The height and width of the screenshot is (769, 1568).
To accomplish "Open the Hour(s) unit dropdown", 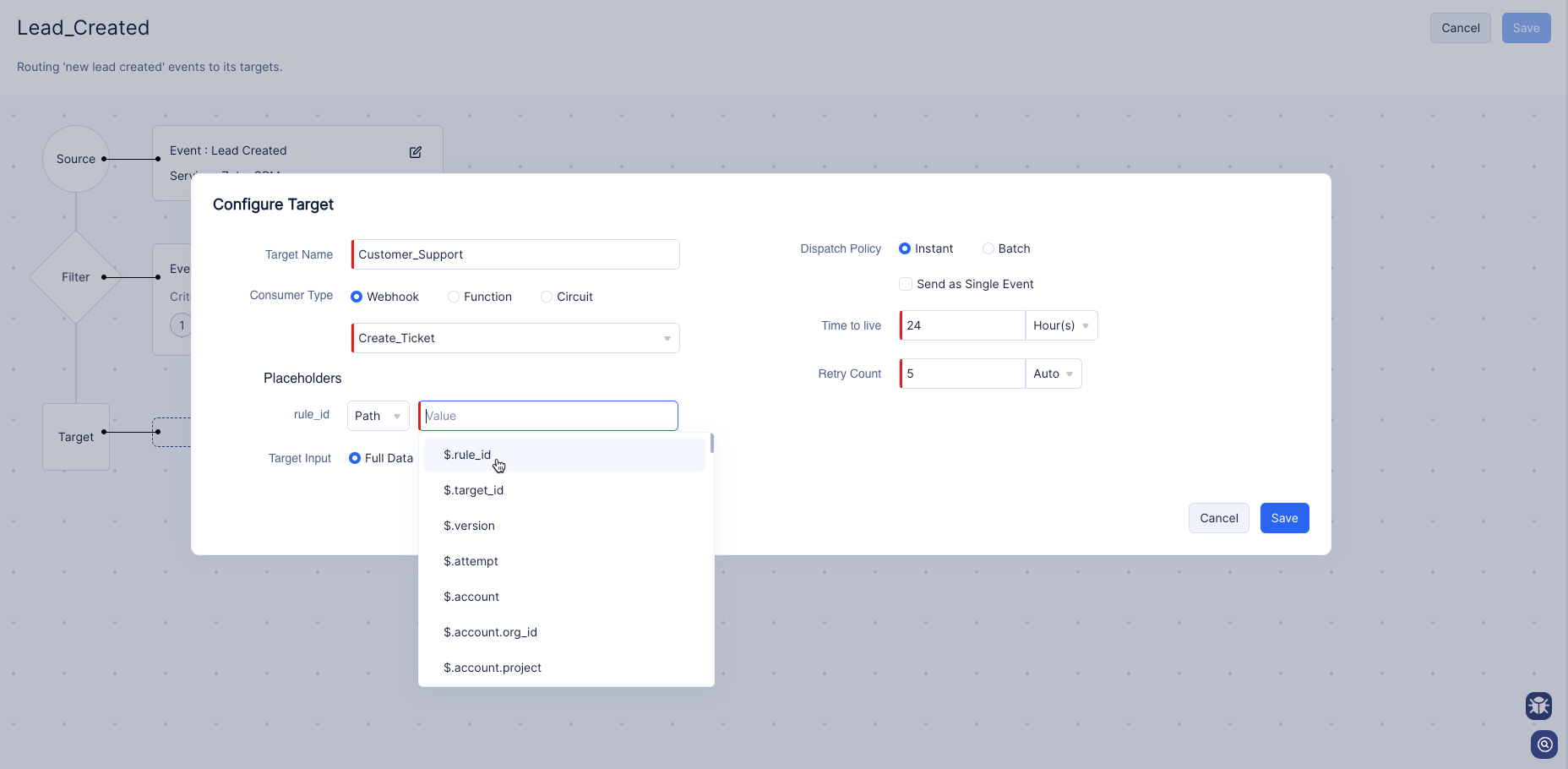I will tap(1061, 325).
